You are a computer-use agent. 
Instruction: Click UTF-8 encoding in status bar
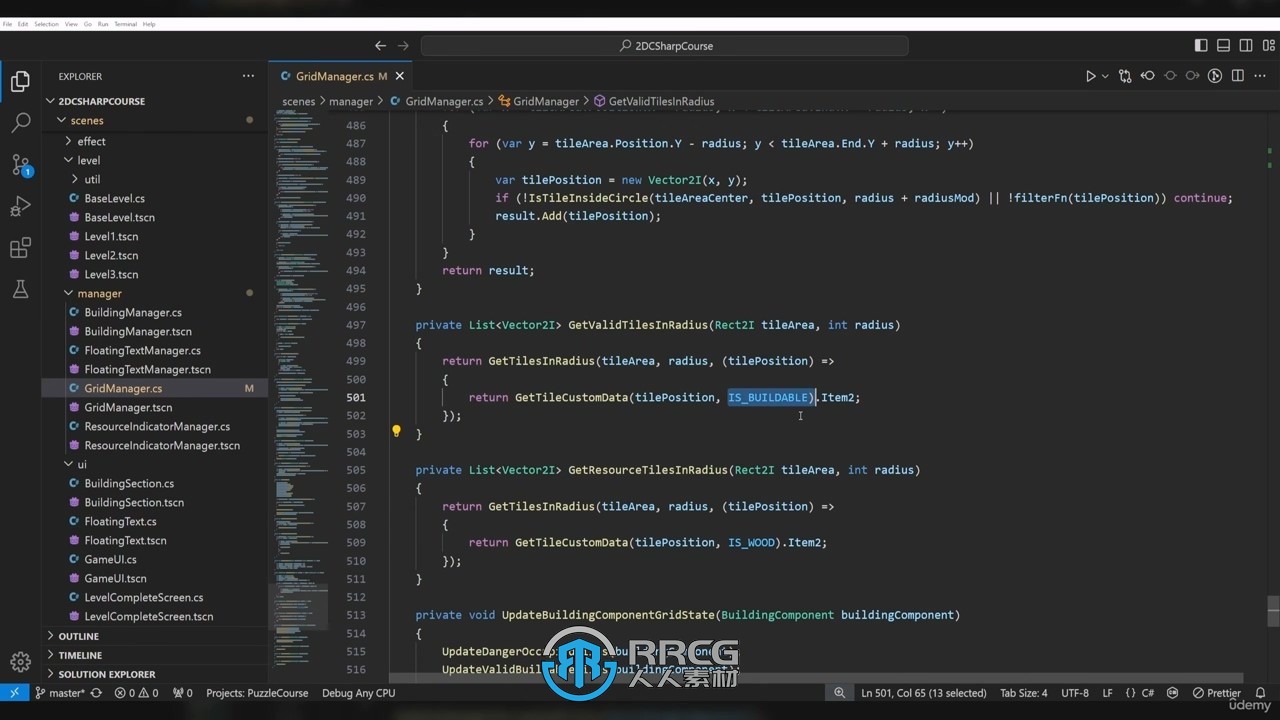click(1075, 693)
